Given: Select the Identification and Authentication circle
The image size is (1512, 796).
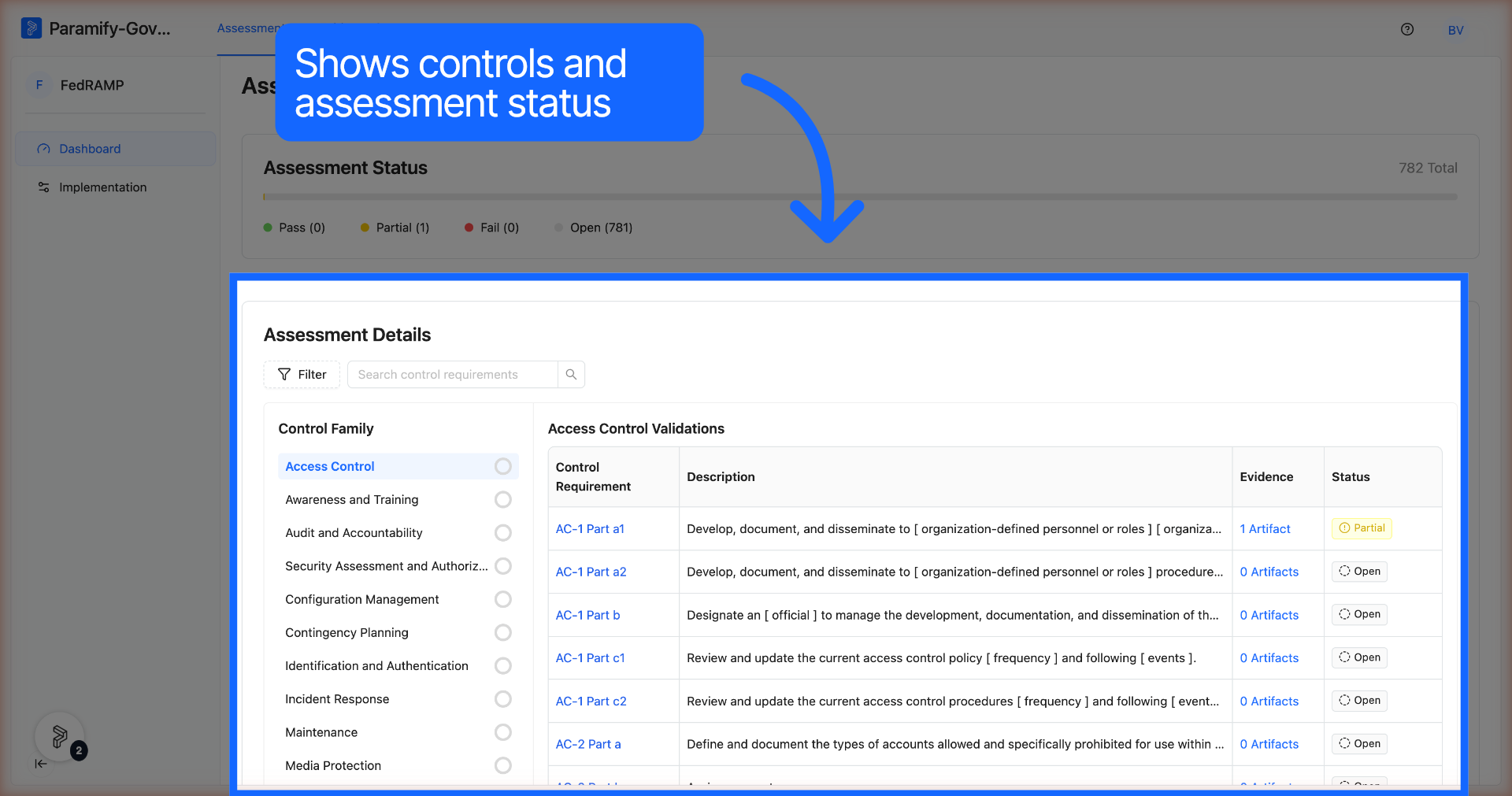Looking at the screenshot, I should 503,666.
